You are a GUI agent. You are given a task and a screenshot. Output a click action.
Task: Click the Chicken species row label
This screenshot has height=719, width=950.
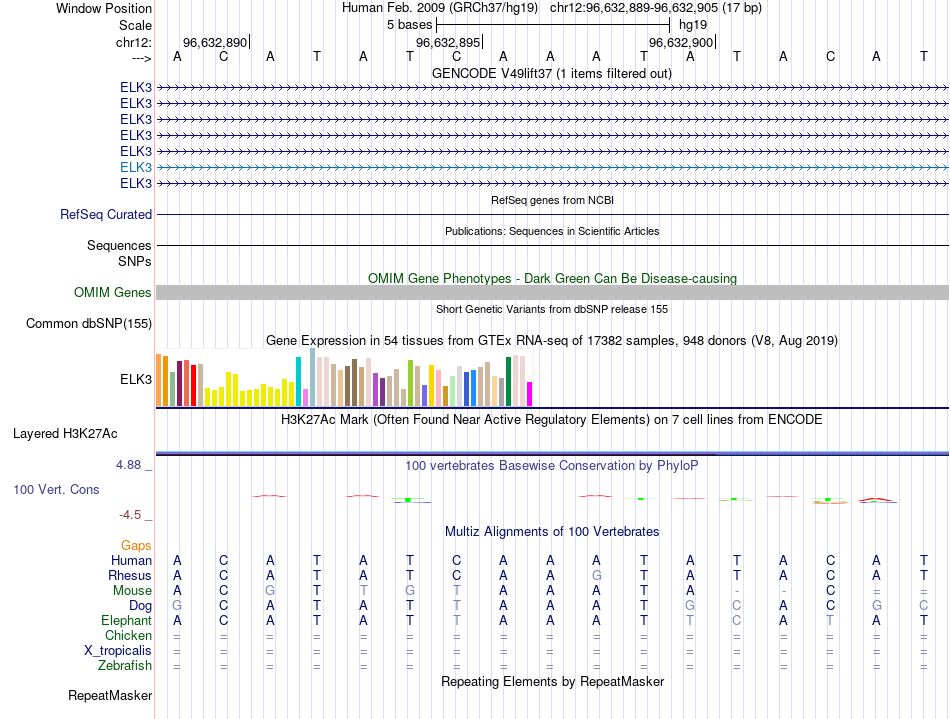[128, 635]
